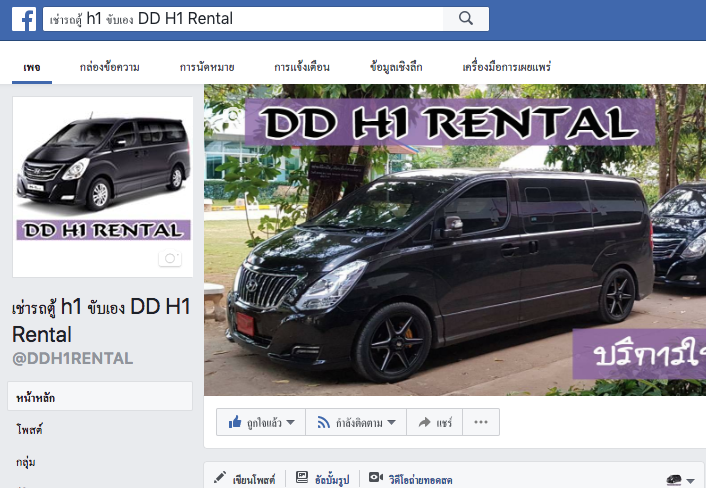Expand the Following dropdown button

(358, 423)
